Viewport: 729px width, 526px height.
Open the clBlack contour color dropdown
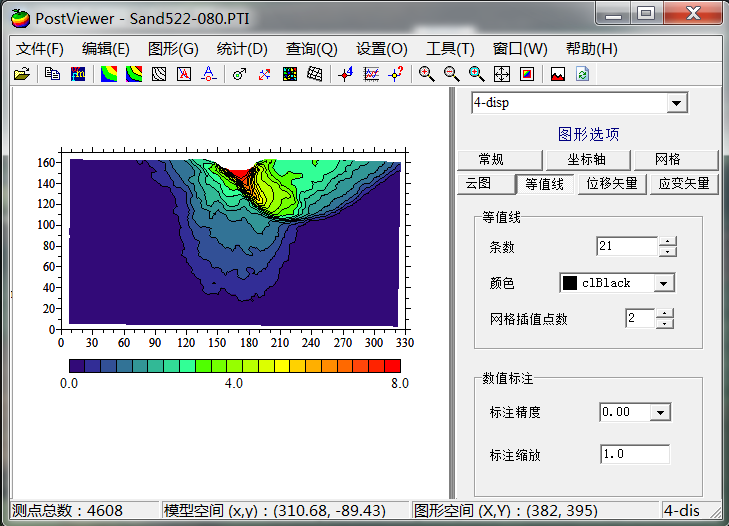[x=663, y=283]
